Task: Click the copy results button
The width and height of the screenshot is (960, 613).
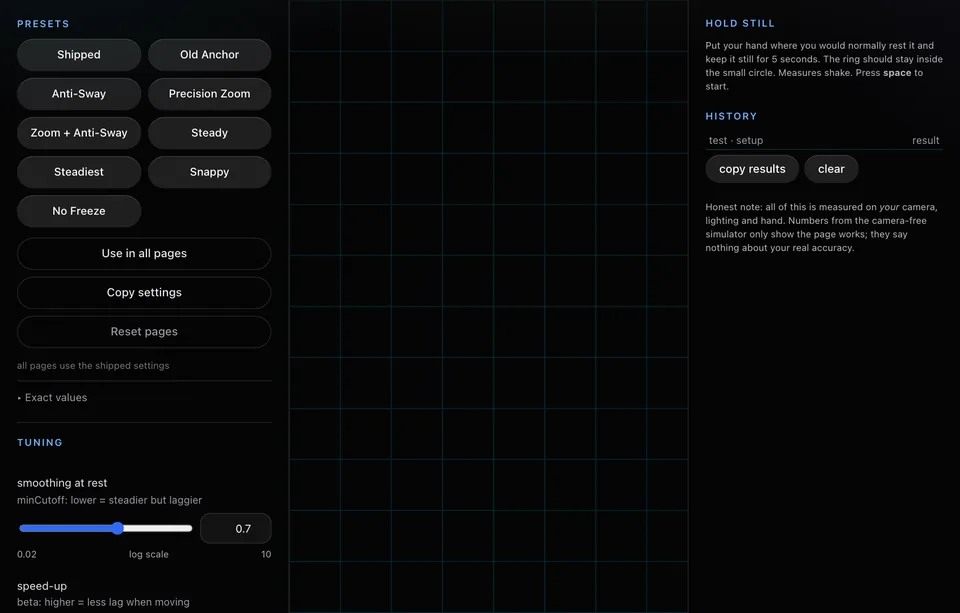Action: (752, 169)
